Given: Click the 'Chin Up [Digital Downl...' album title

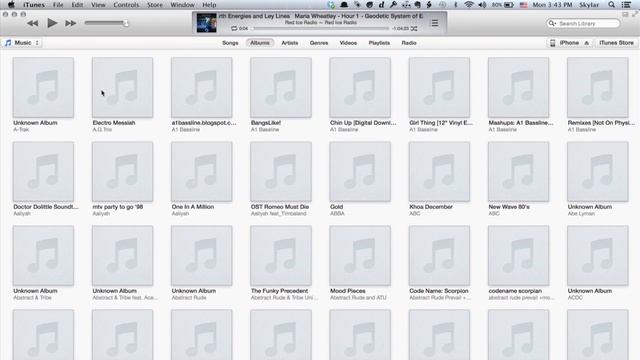Looking at the screenshot, I should pos(363,123).
